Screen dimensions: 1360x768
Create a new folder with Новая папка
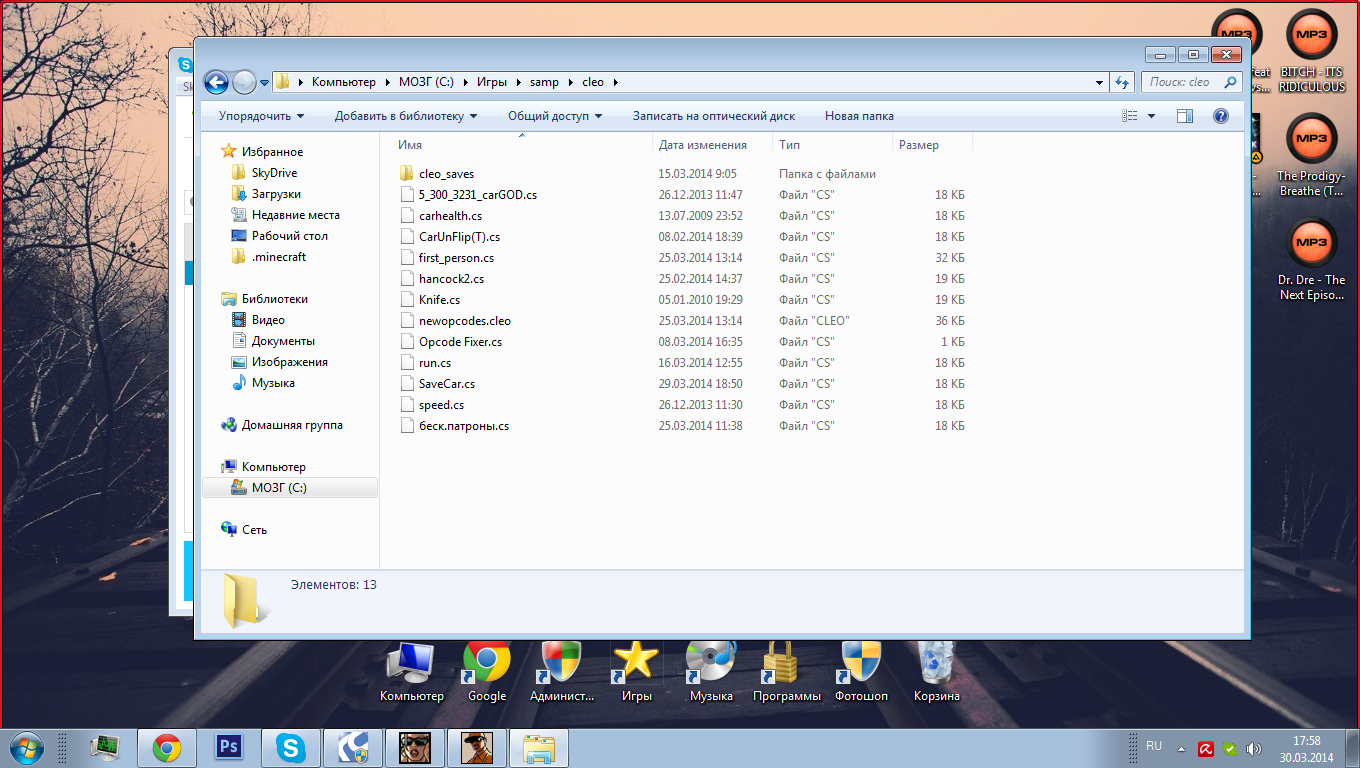(x=859, y=116)
